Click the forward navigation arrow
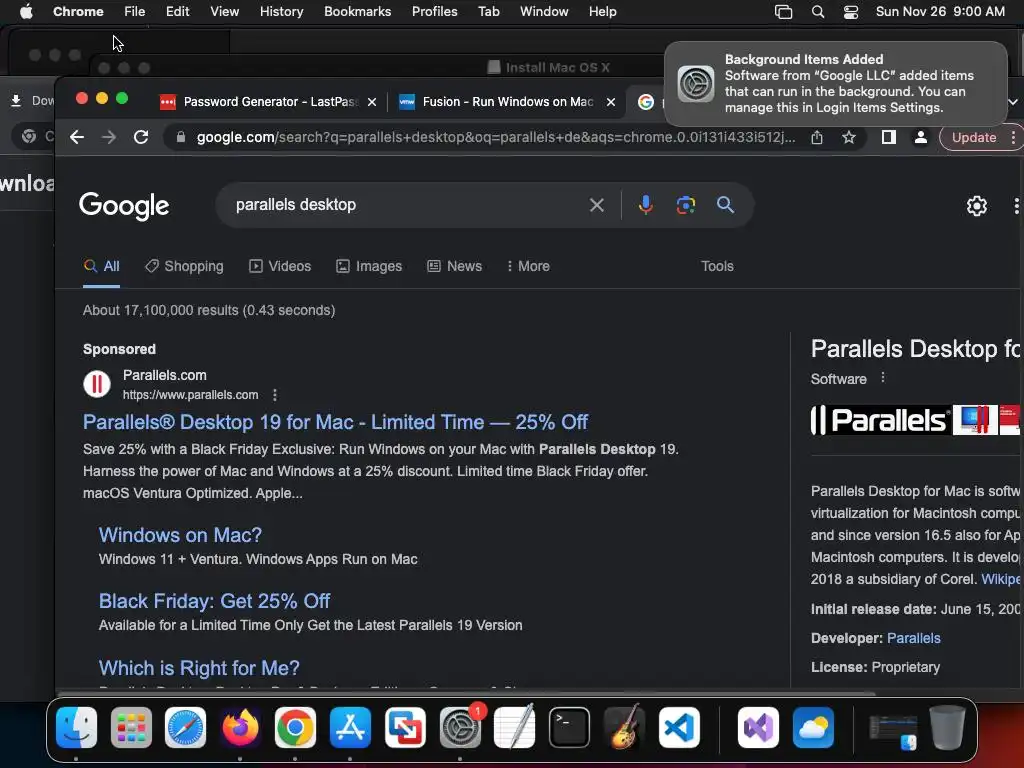This screenshot has height=768, width=1024. point(109,137)
